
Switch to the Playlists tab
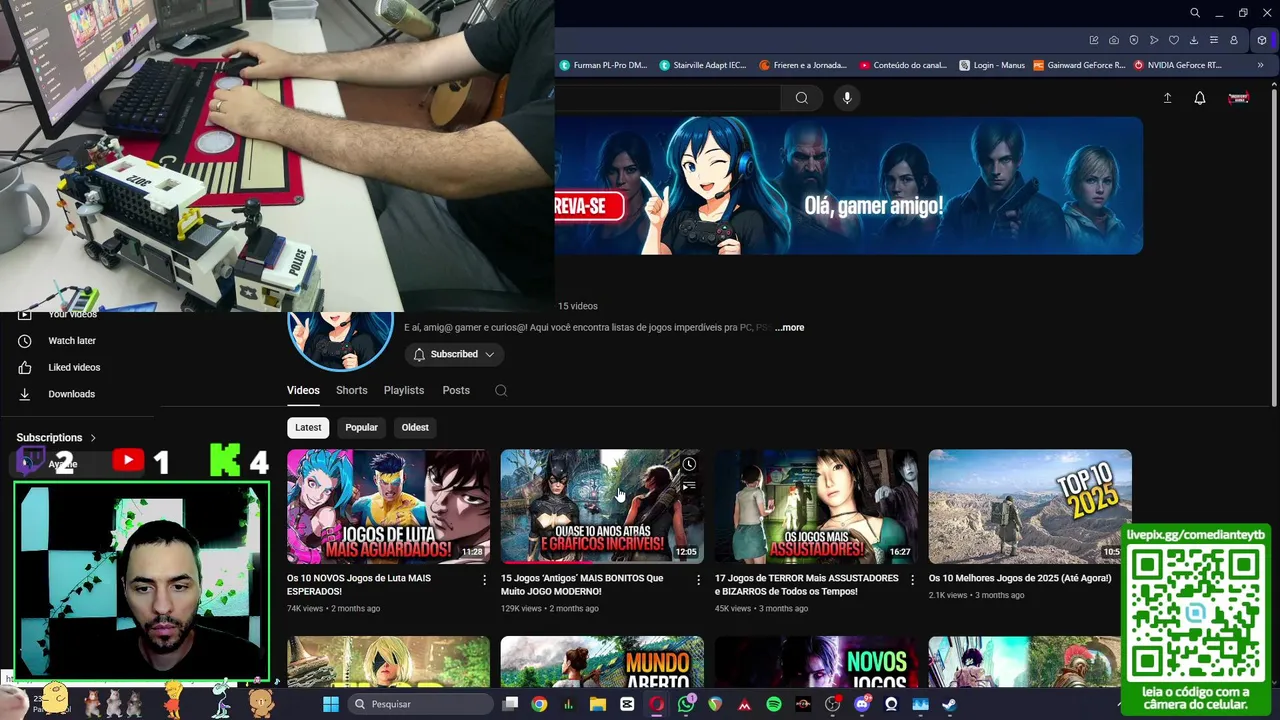point(404,391)
